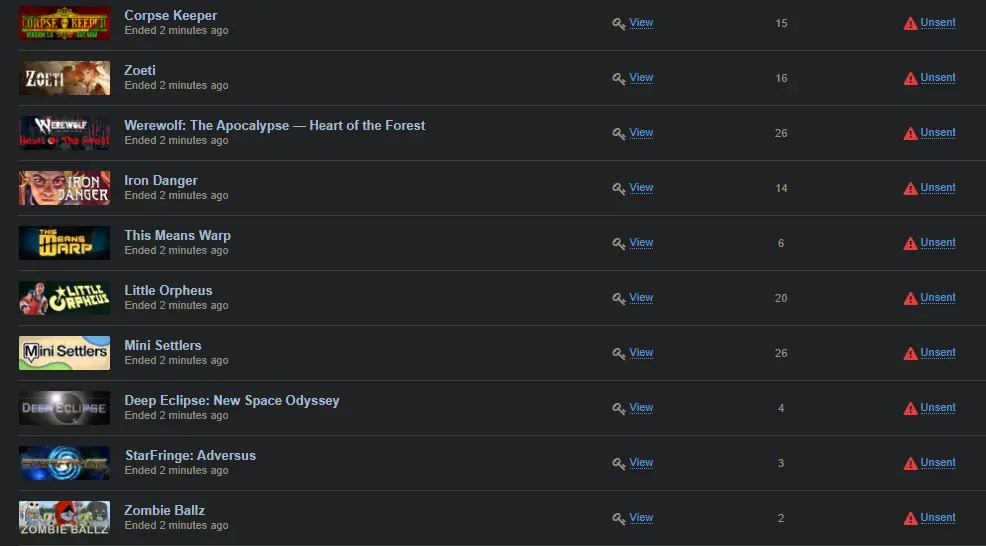
Task: Click the key icon in Iron Danger row
Action: (x=619, y=189)
